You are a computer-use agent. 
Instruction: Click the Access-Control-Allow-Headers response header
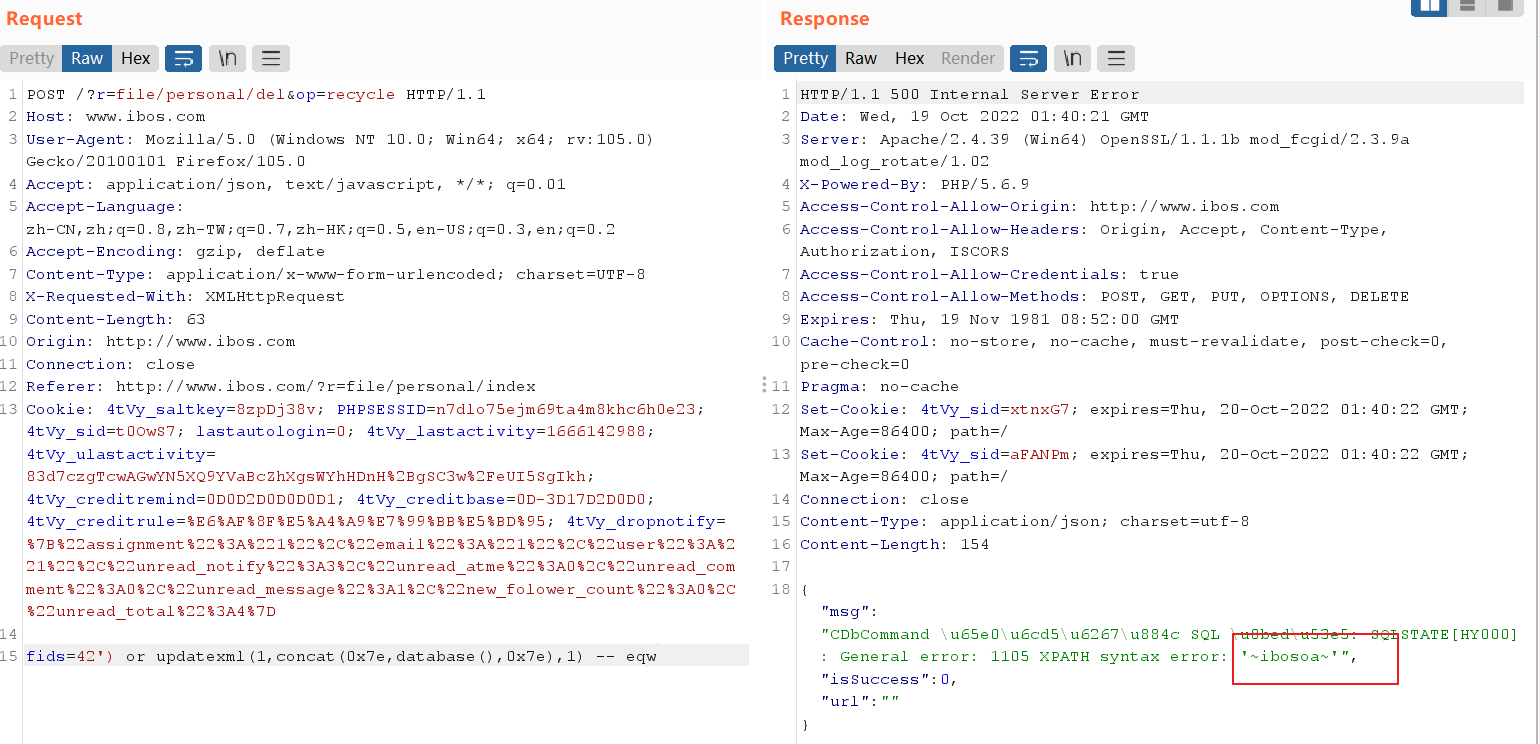click(x=1094, y=241)
